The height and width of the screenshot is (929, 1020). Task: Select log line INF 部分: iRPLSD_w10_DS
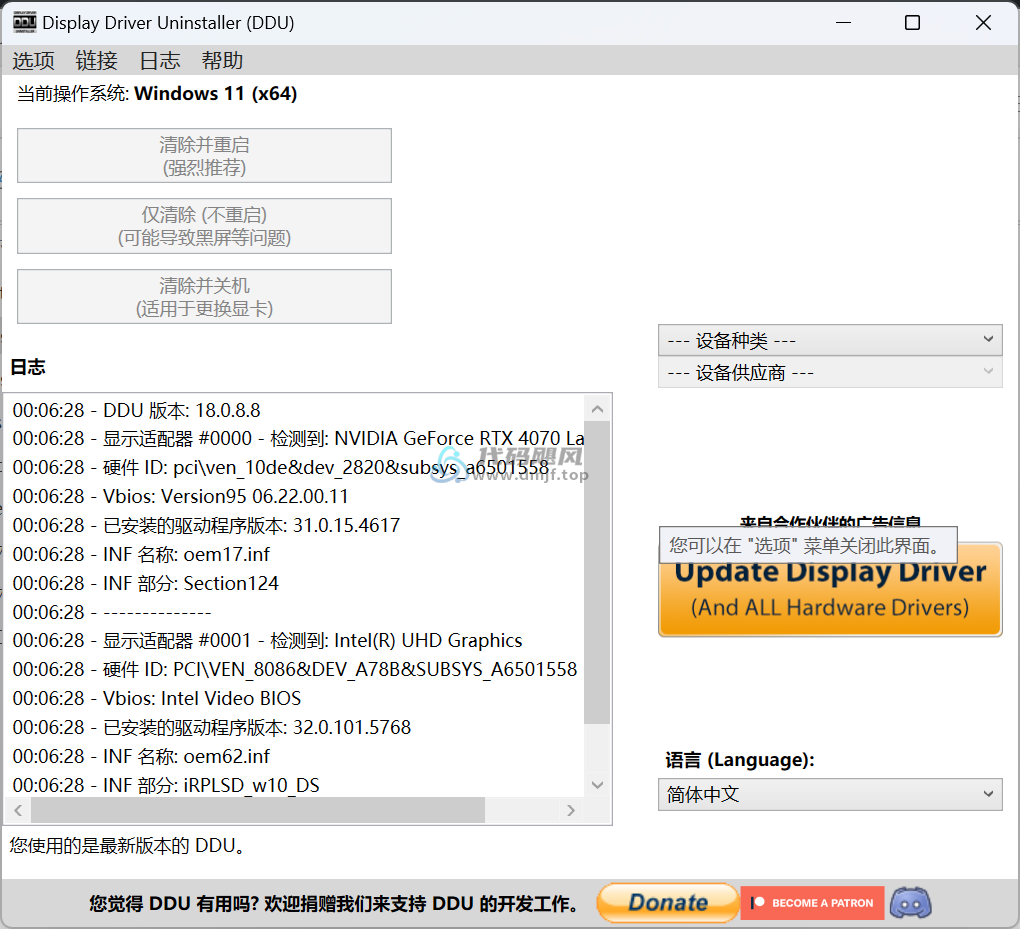pos(166,785)
